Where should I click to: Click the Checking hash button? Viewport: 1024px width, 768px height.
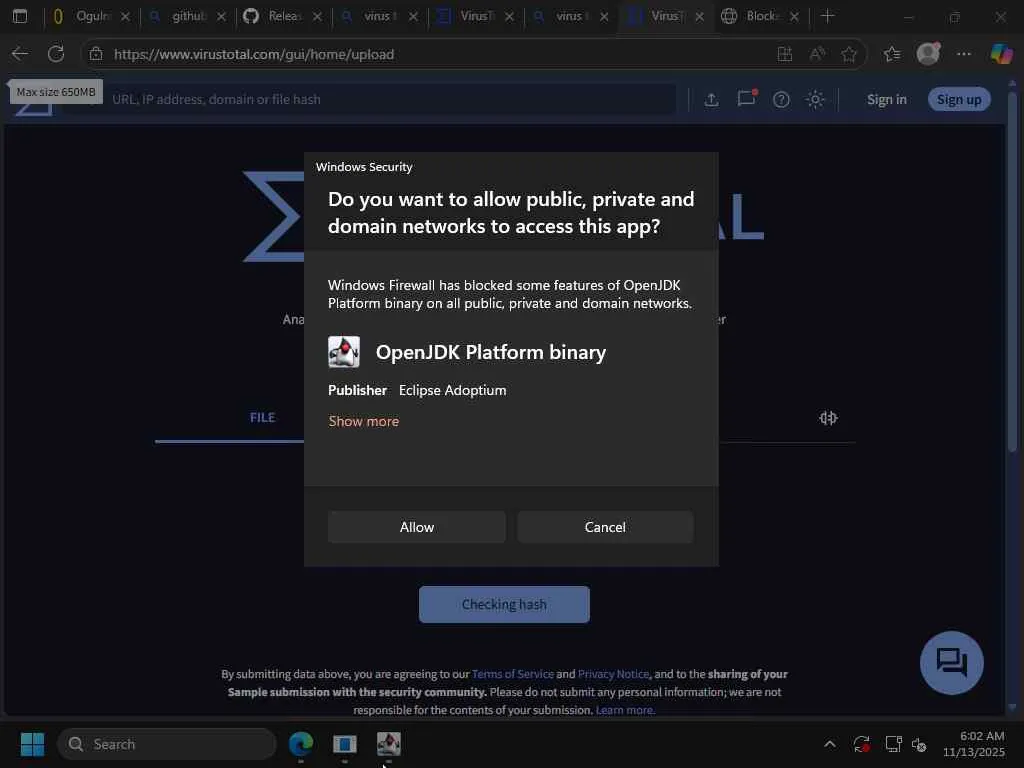[504, 604]
